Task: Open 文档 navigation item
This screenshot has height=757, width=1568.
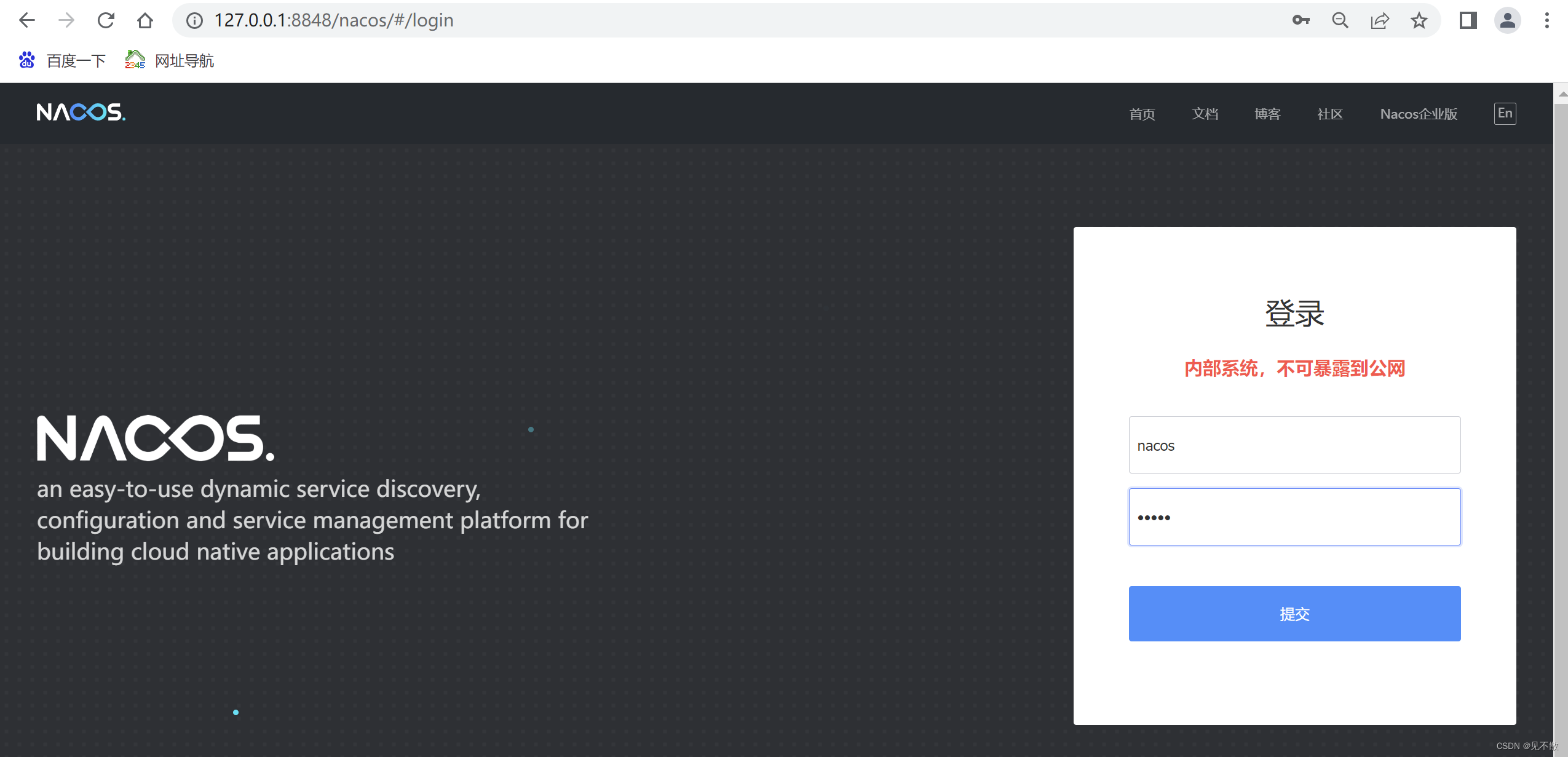Action: pyautogui.click(x=1205, y=114)
